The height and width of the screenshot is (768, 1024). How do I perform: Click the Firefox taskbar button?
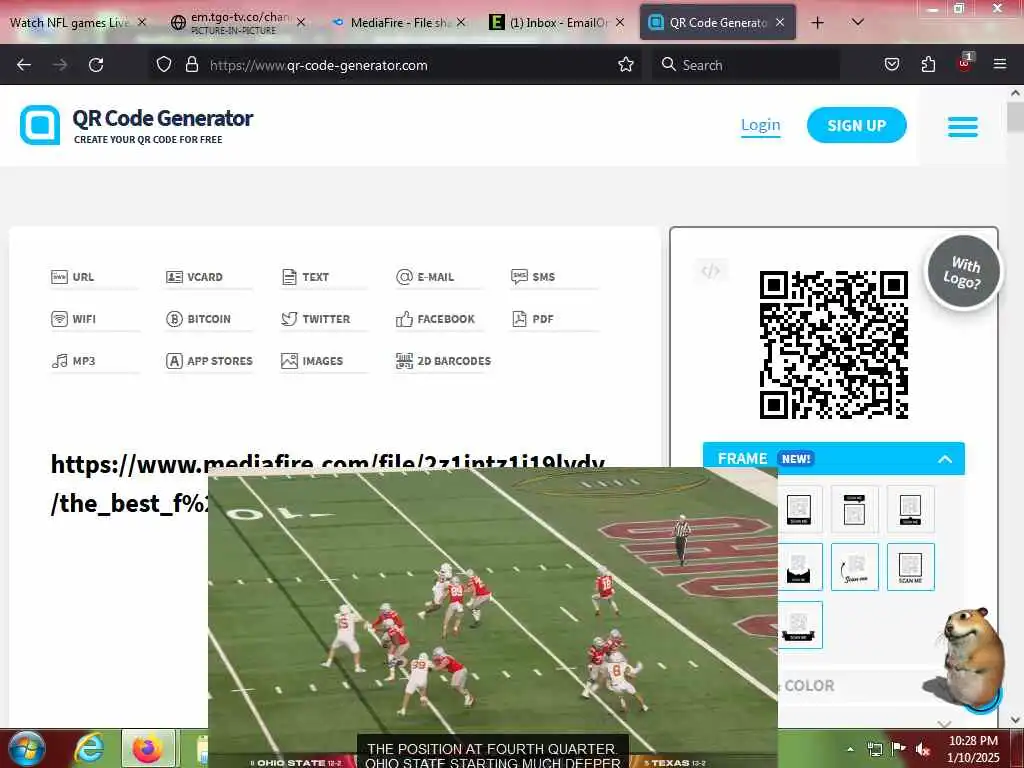(x=148, y=748)
